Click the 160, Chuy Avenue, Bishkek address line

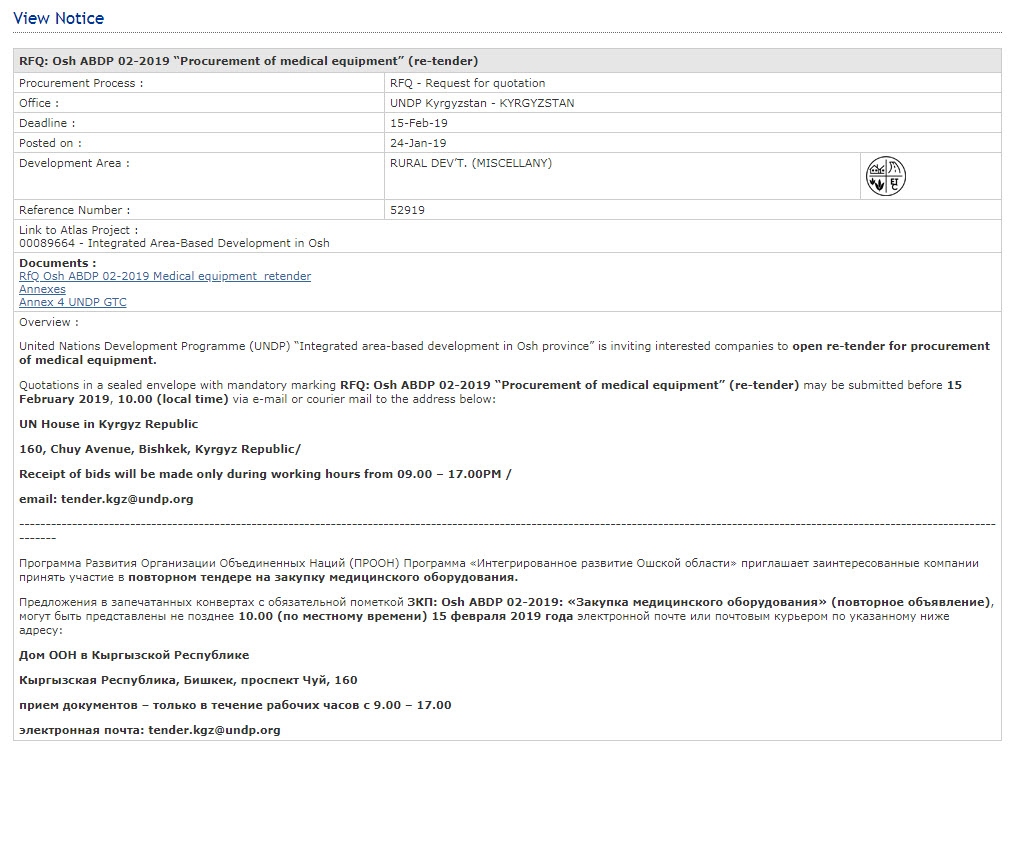(x=159, y=449)
